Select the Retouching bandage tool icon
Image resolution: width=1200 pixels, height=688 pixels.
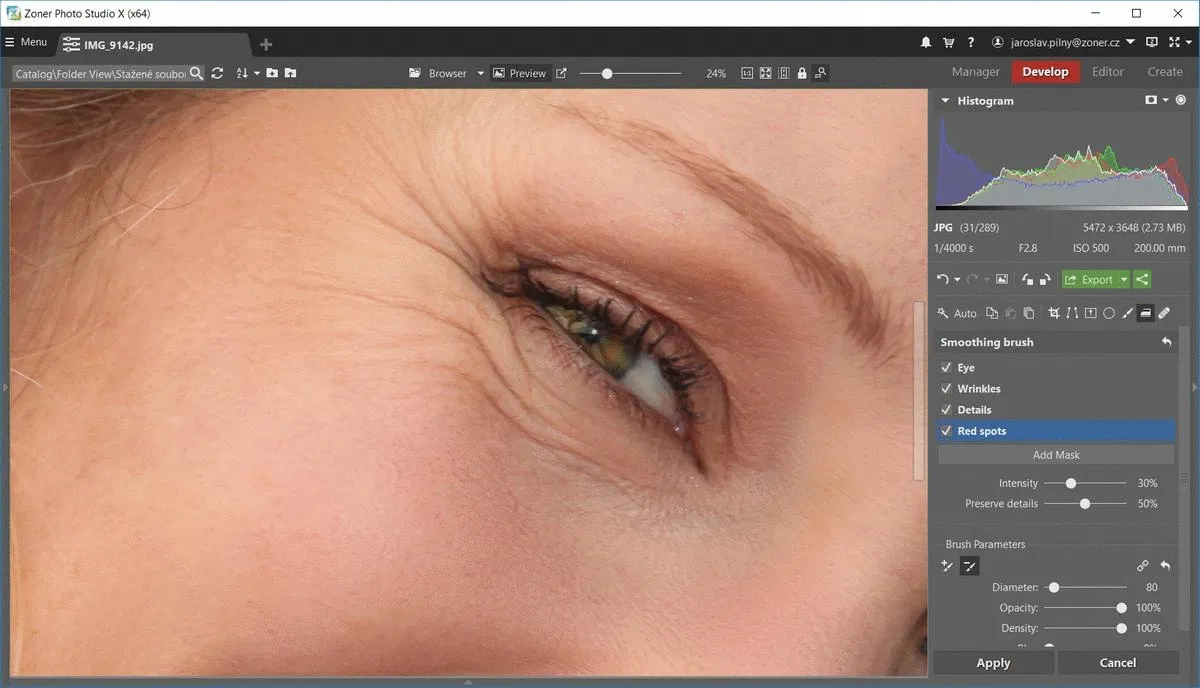1165,313
